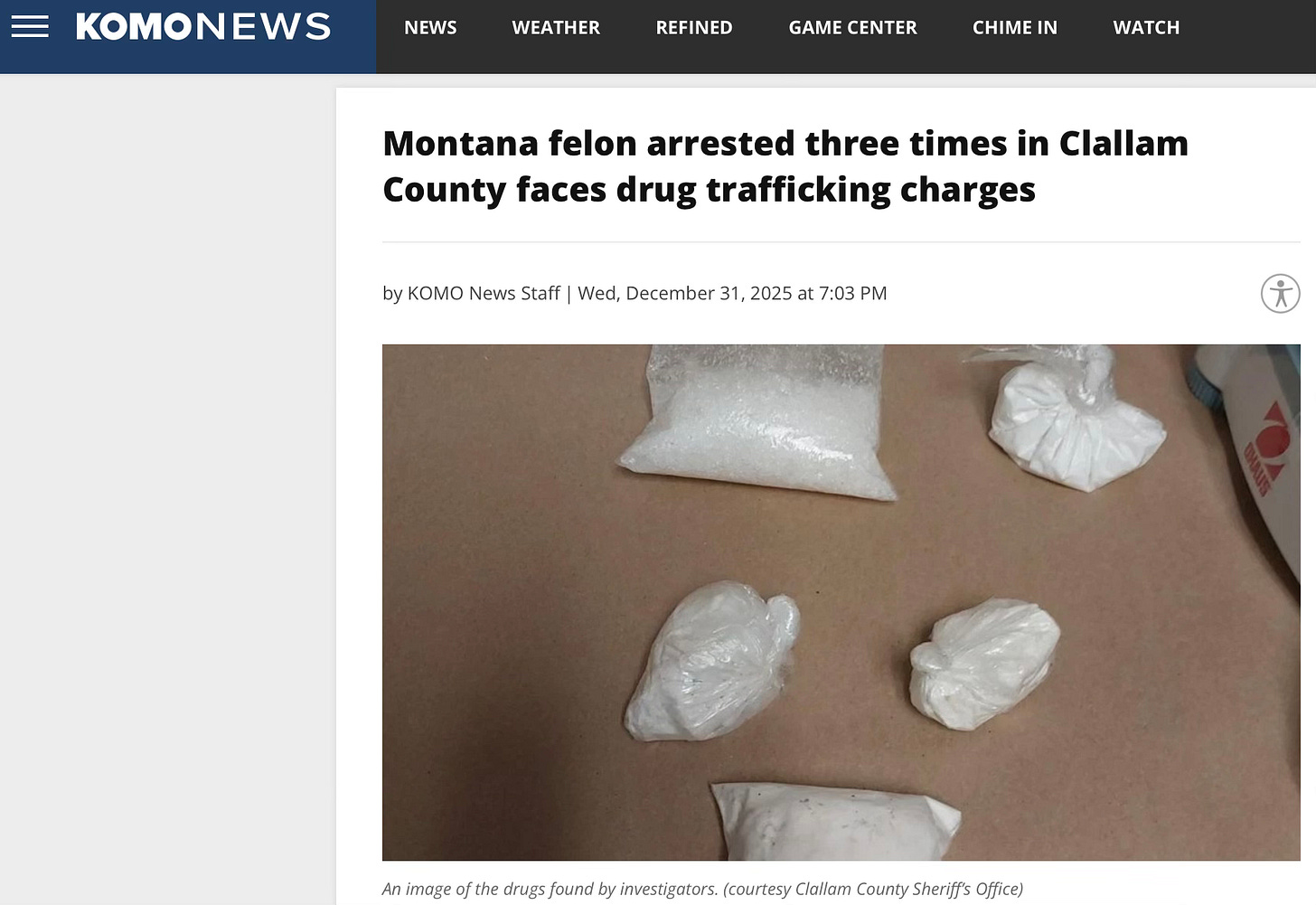Screen dimensions: 1316x905
Task: Click the large crystal-filled bag in photo
Action: (x=759, y=420)
